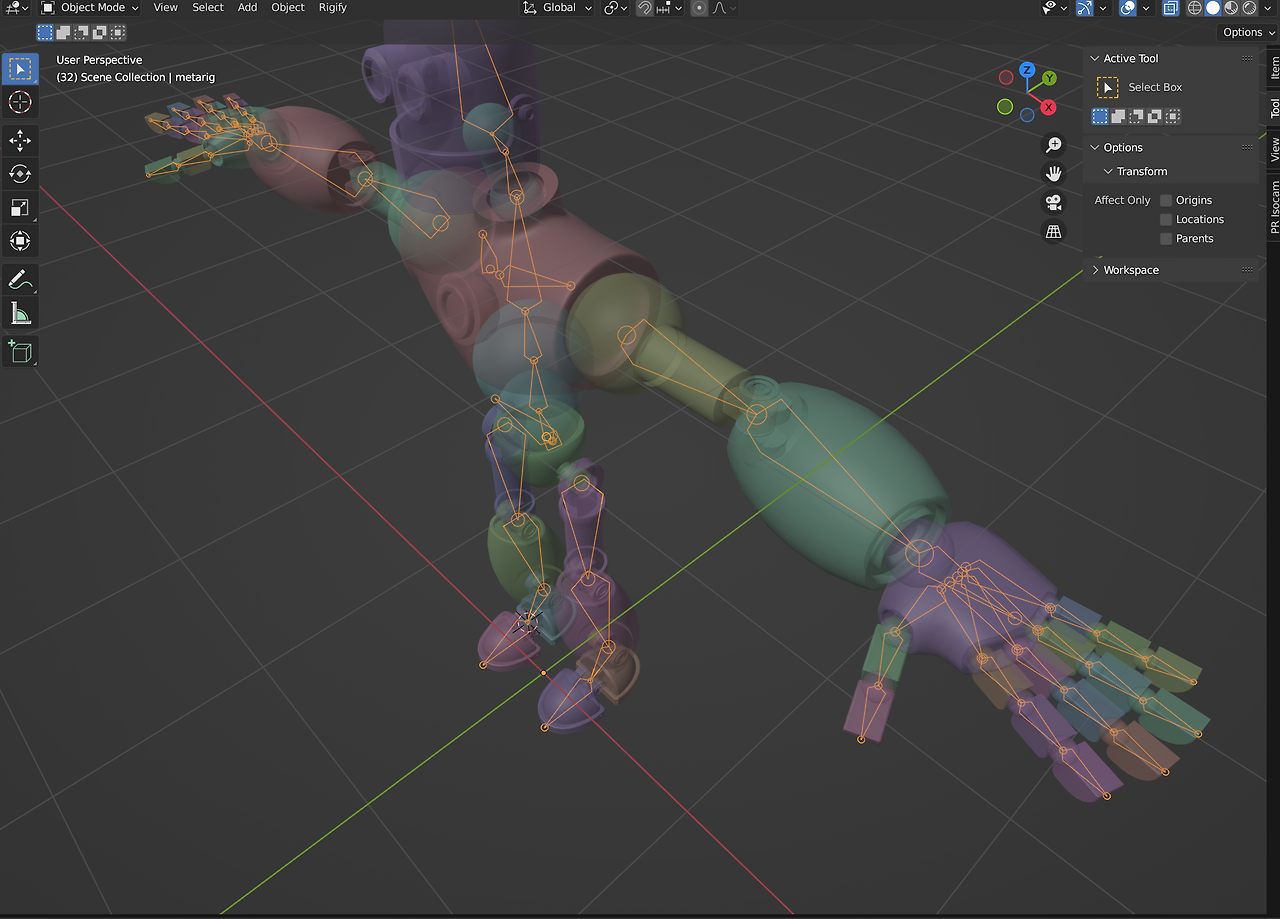The image size is (1280, 919).
Task: Select the Cursor tool in the toolbar
Action: pos(20,102)
